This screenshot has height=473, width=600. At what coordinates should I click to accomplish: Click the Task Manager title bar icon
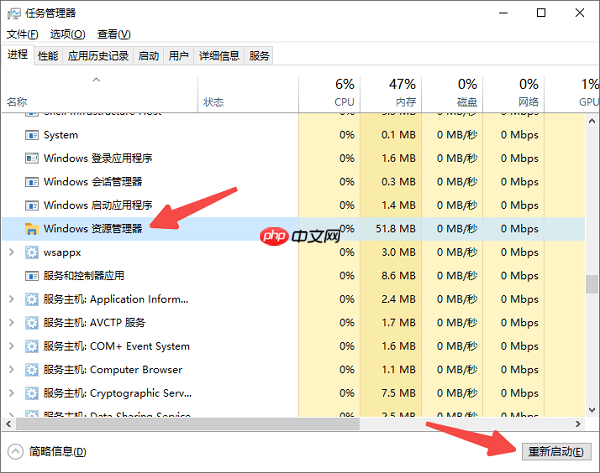(14, 14)
